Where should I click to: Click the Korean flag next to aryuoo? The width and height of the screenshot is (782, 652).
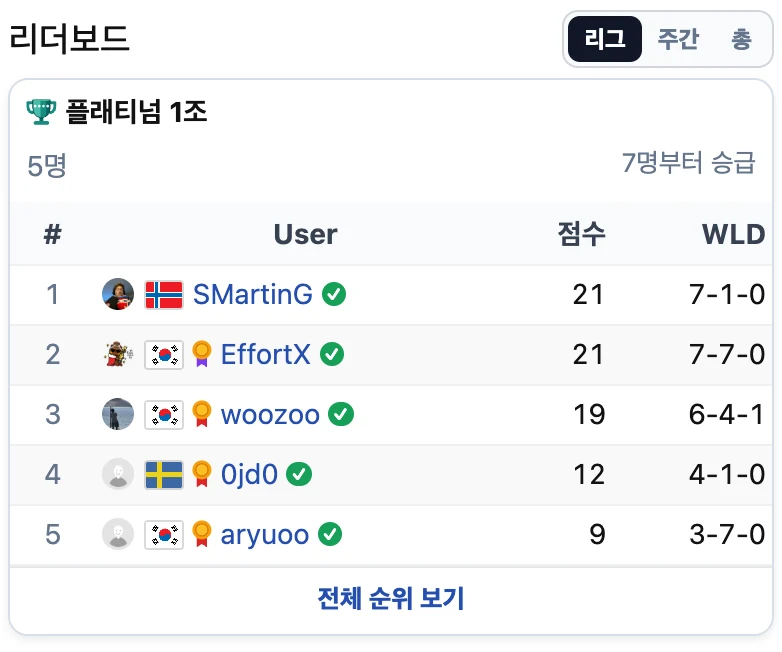164,535
